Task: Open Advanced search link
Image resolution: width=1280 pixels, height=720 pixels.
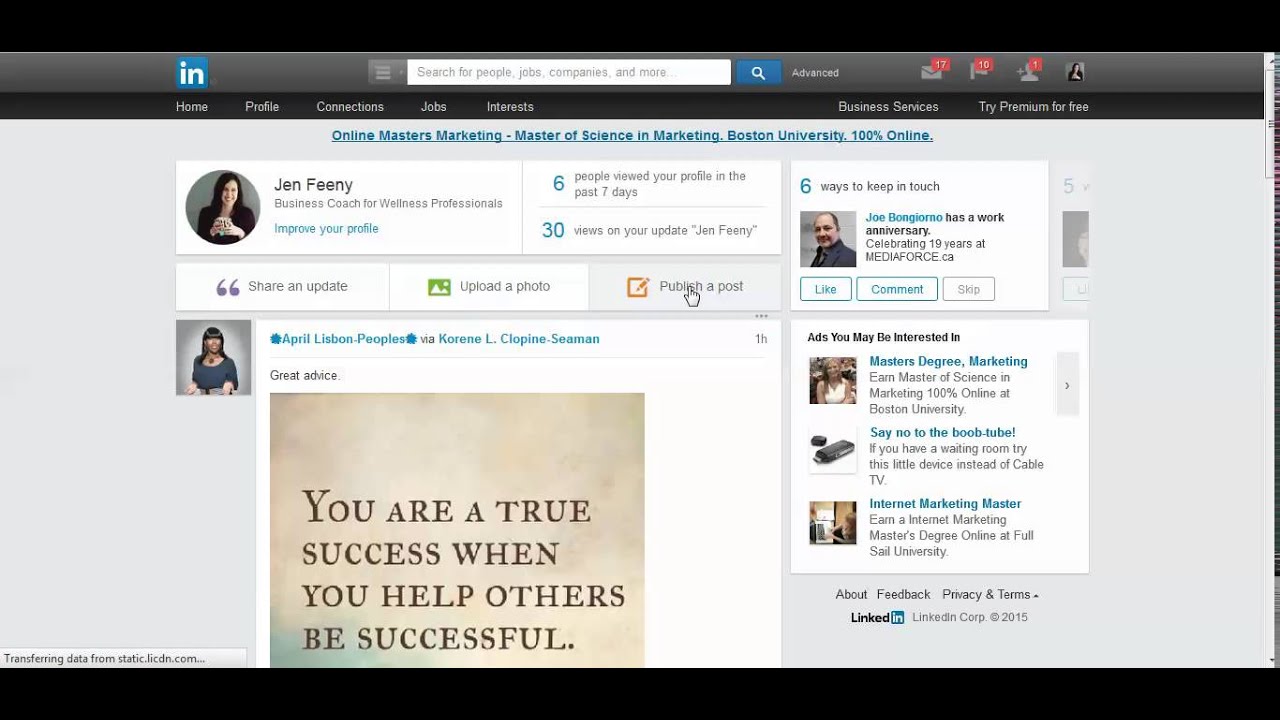Action: 815,72
